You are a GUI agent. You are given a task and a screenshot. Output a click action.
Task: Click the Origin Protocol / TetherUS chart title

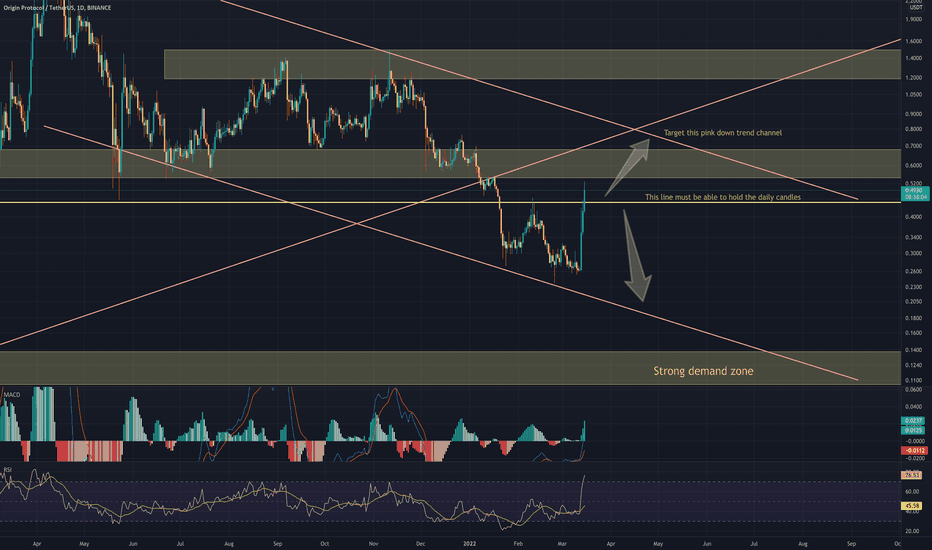[x=57, y=8]
